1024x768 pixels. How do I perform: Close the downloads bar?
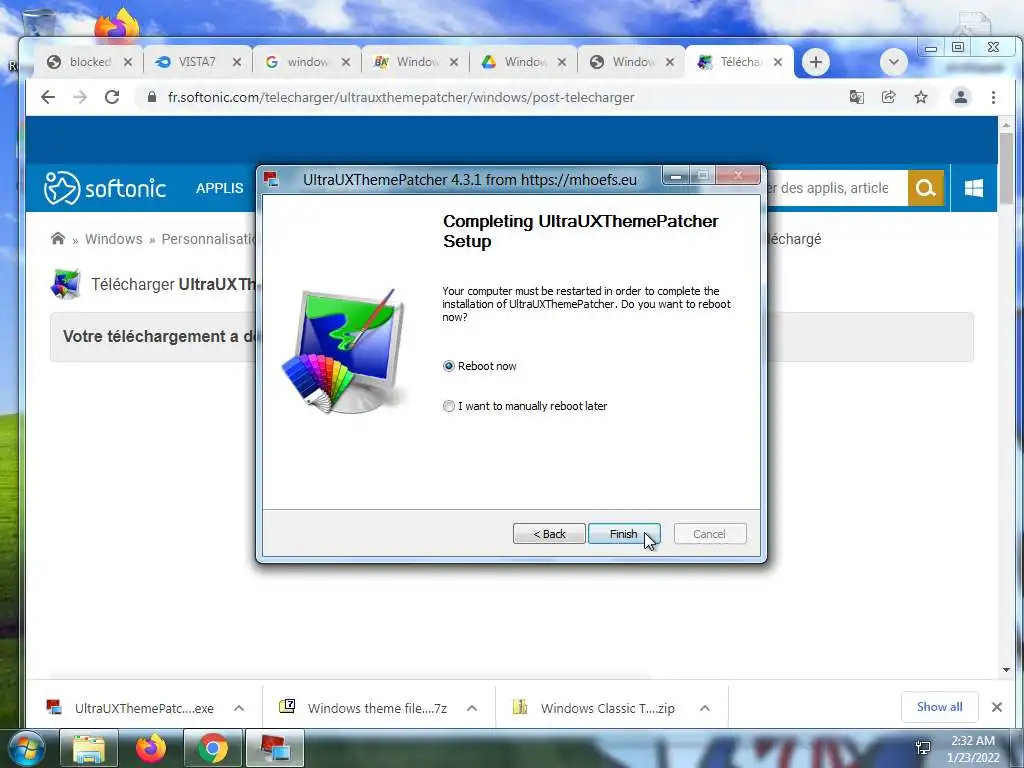pyautogui.click(x=997, y=707)
